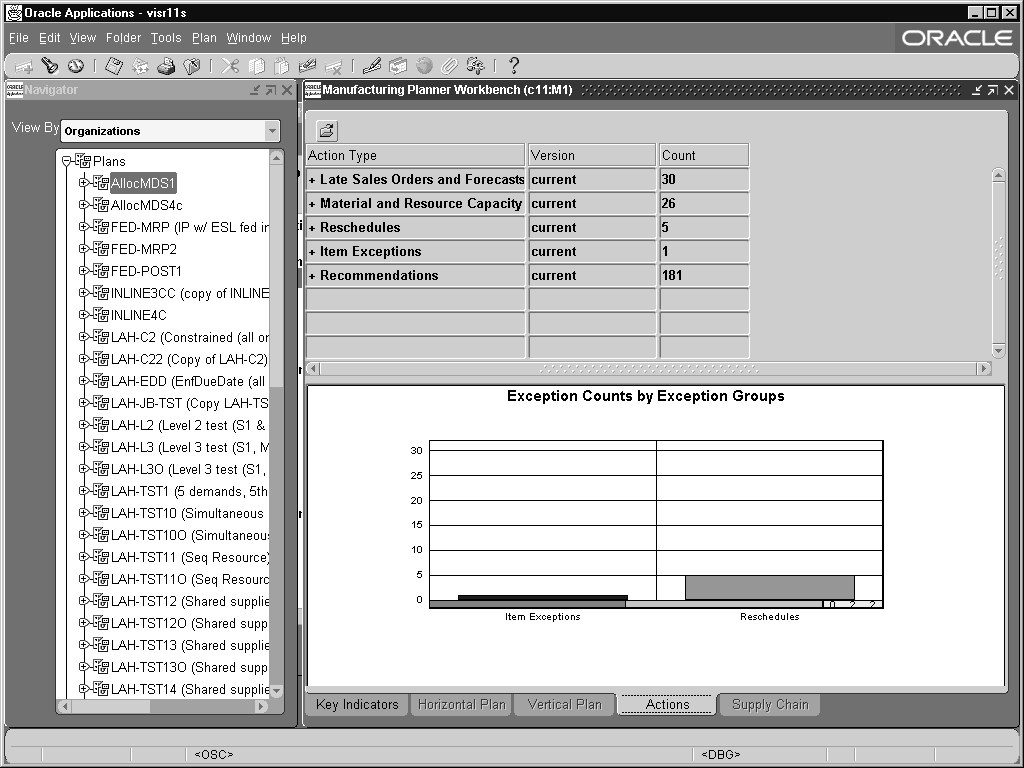Expand the Material and Resource Capacity row
Viewport: 1024px width, 768px height.
tap(312, 204)
